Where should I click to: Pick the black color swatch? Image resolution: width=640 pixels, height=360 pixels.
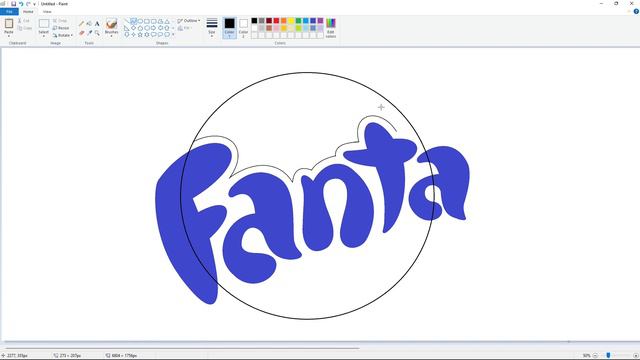pyautogui.click(x=254, y=20)
